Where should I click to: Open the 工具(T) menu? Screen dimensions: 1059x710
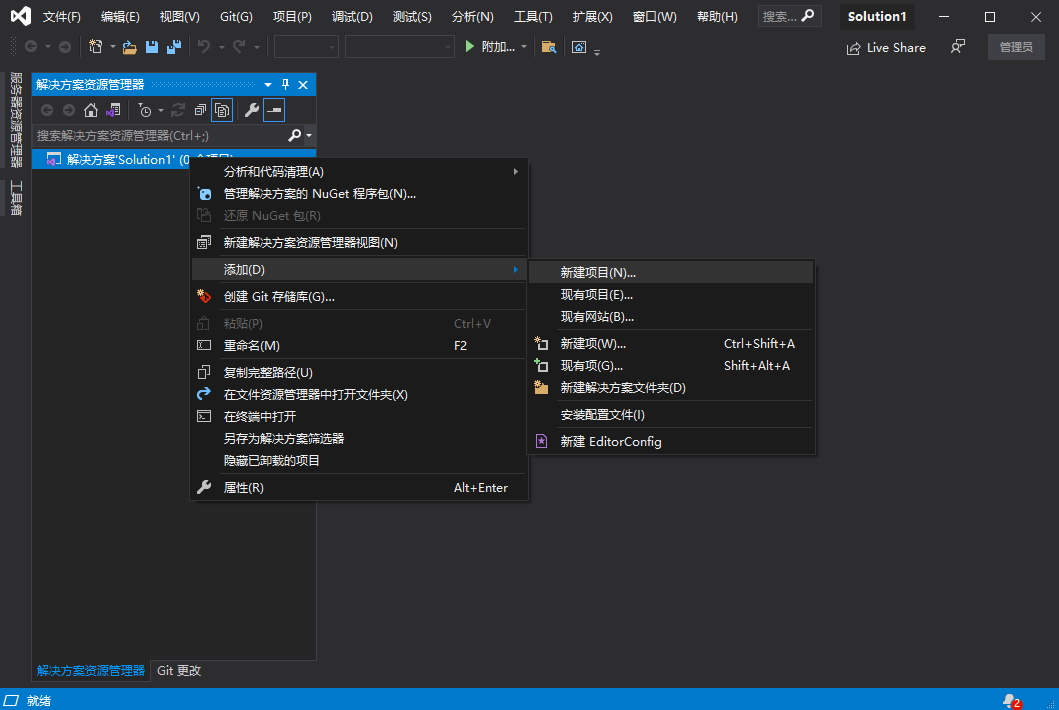533,16
